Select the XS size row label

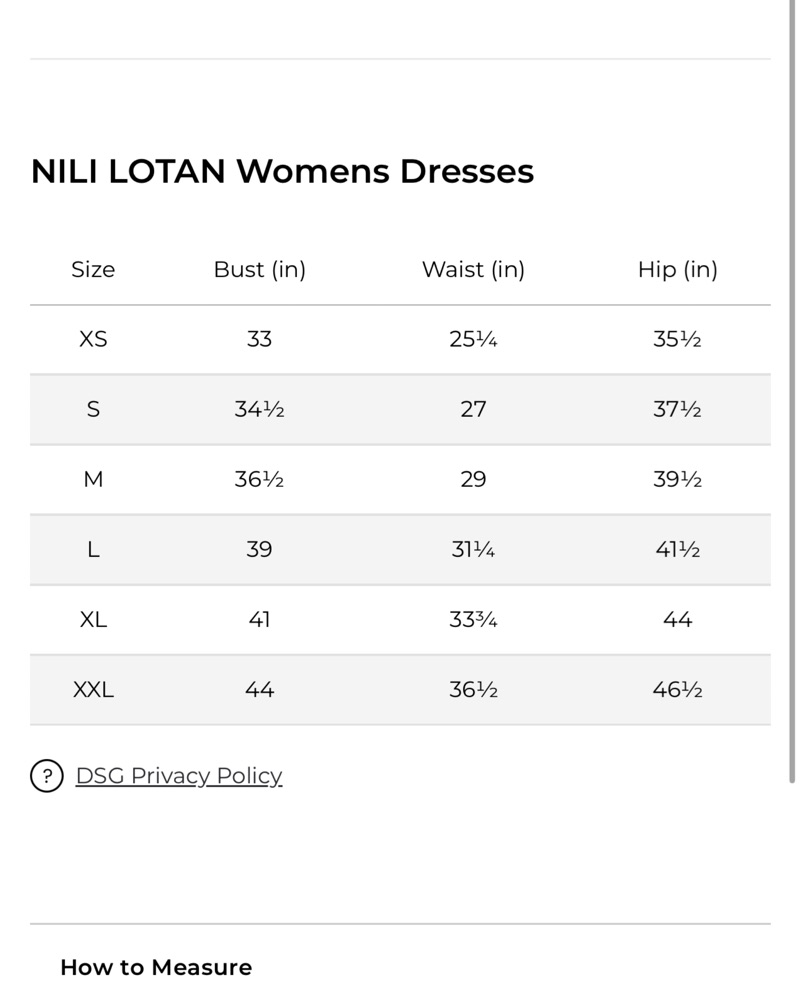93,339
